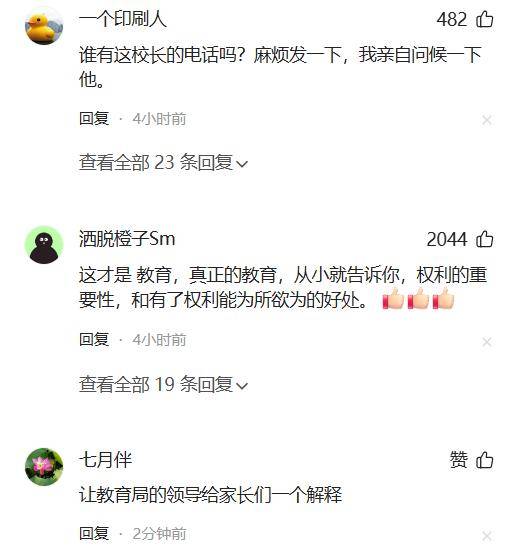This screenshot has width=527, height=559.
Task: Open username 一个印刷人
Action: pos(123,19)
